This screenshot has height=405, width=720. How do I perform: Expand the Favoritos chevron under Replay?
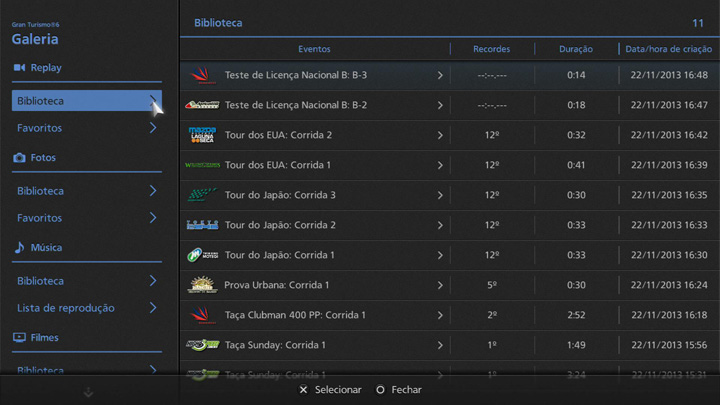click(152, 128)
